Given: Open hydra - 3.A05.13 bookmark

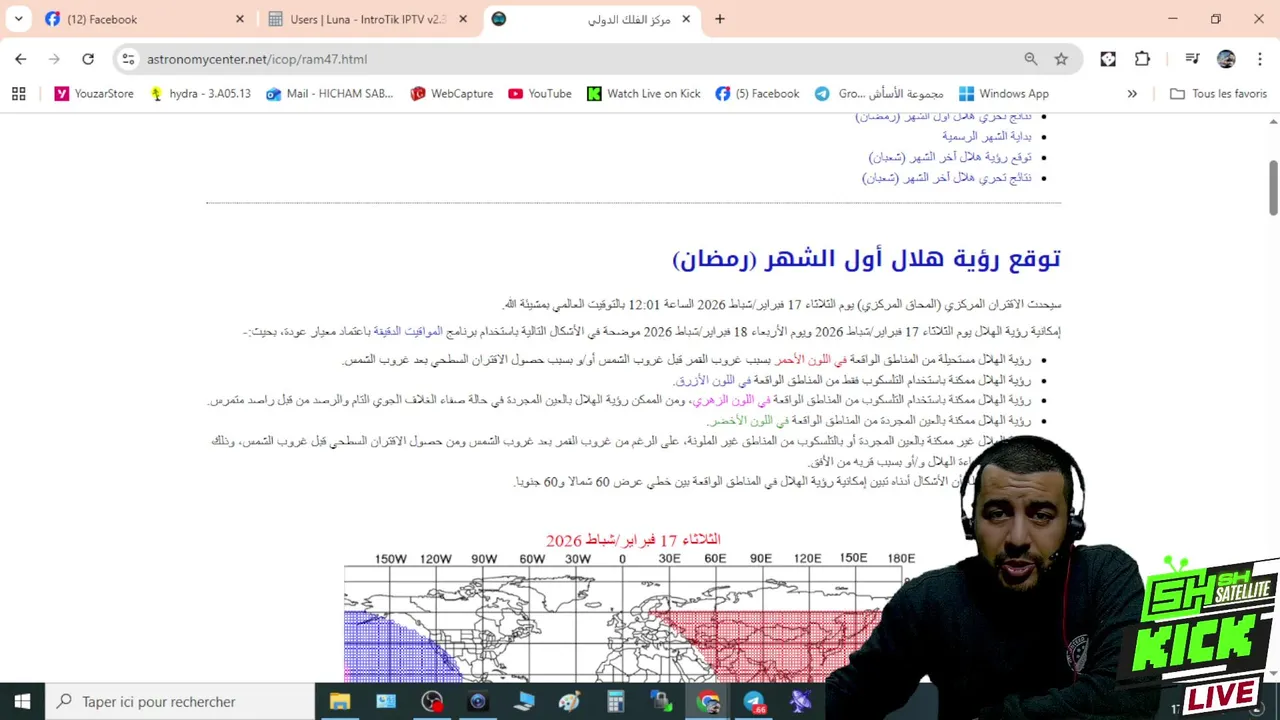Looking at the screenshot, I should point(199,93).
